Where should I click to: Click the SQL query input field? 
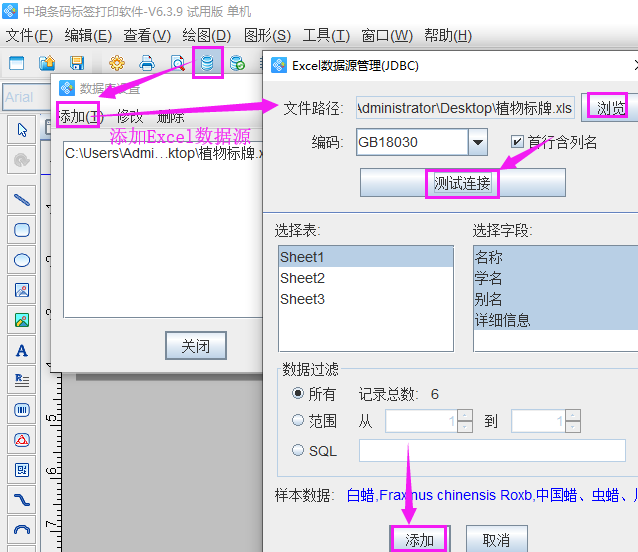click(492, 450)
